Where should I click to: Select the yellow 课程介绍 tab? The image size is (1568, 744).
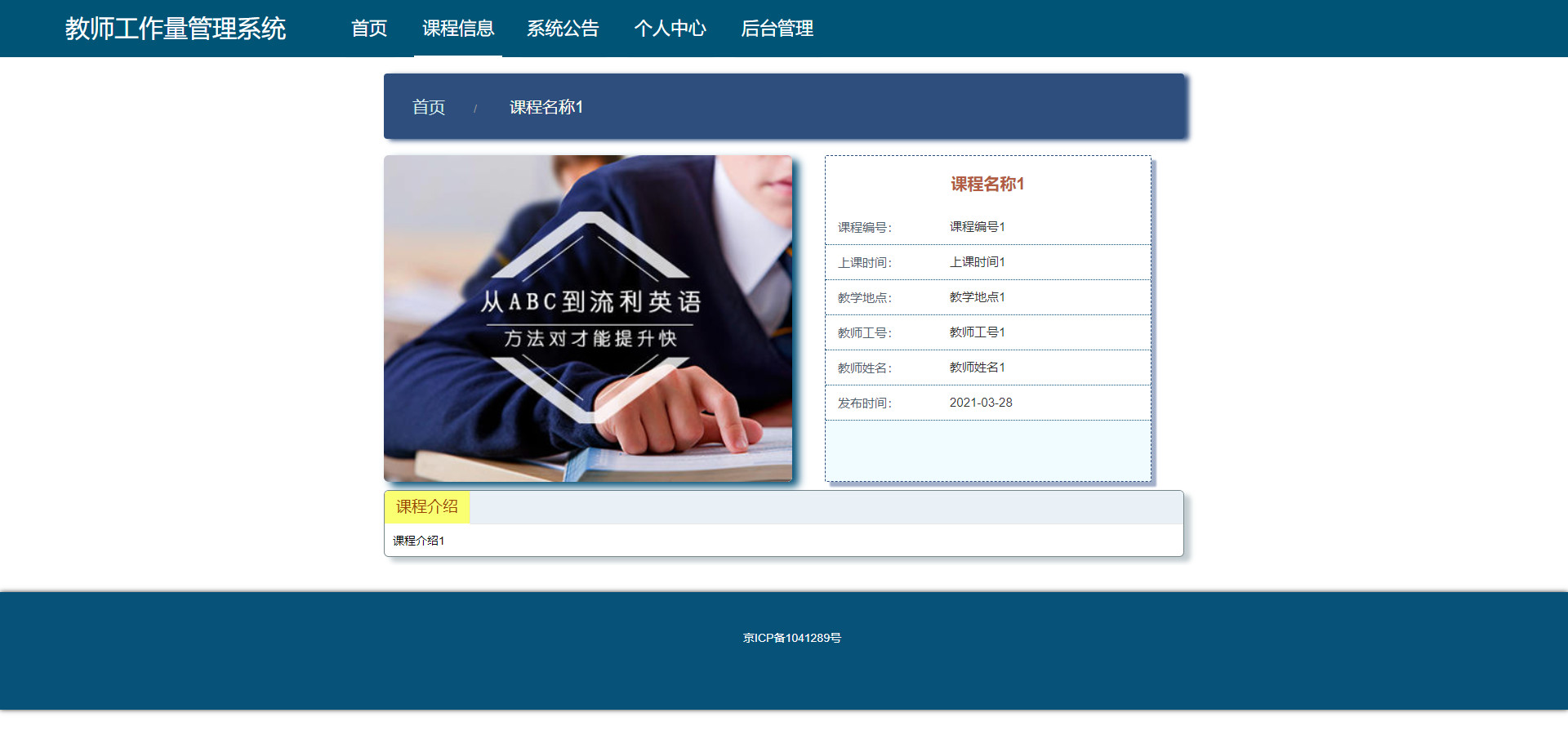(427, 507)
